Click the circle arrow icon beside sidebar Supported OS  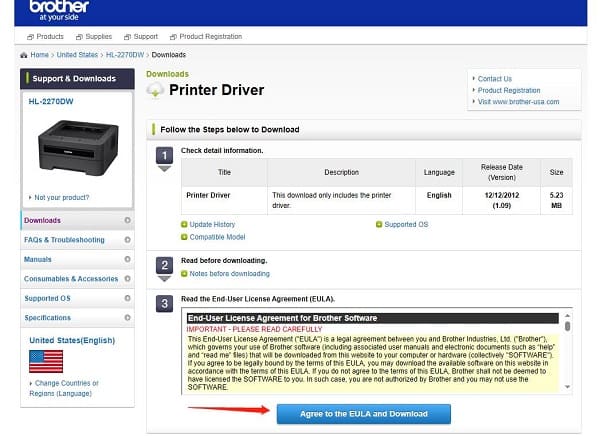pyautogui.click(x=127, y=298)
